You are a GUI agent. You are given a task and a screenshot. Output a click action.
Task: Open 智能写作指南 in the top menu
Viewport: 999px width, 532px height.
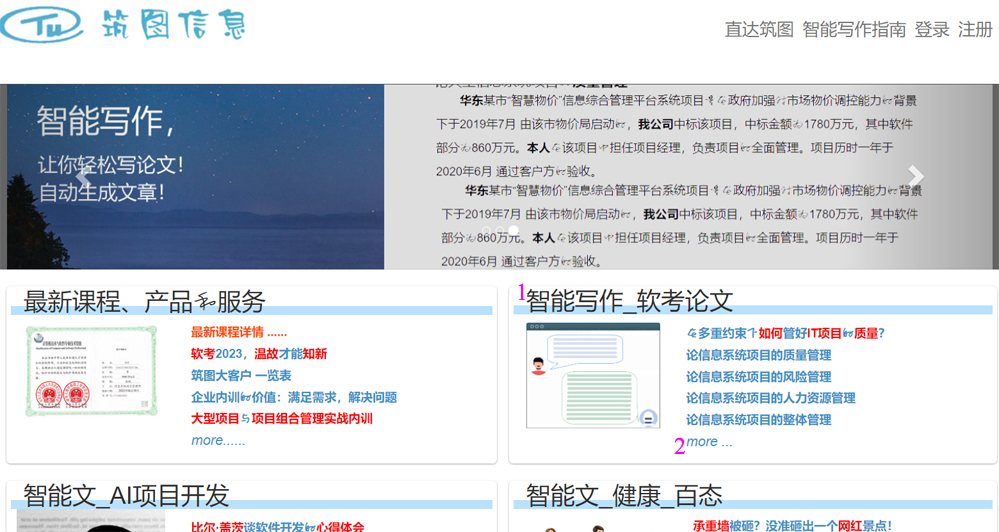click(x=854, y=29)
